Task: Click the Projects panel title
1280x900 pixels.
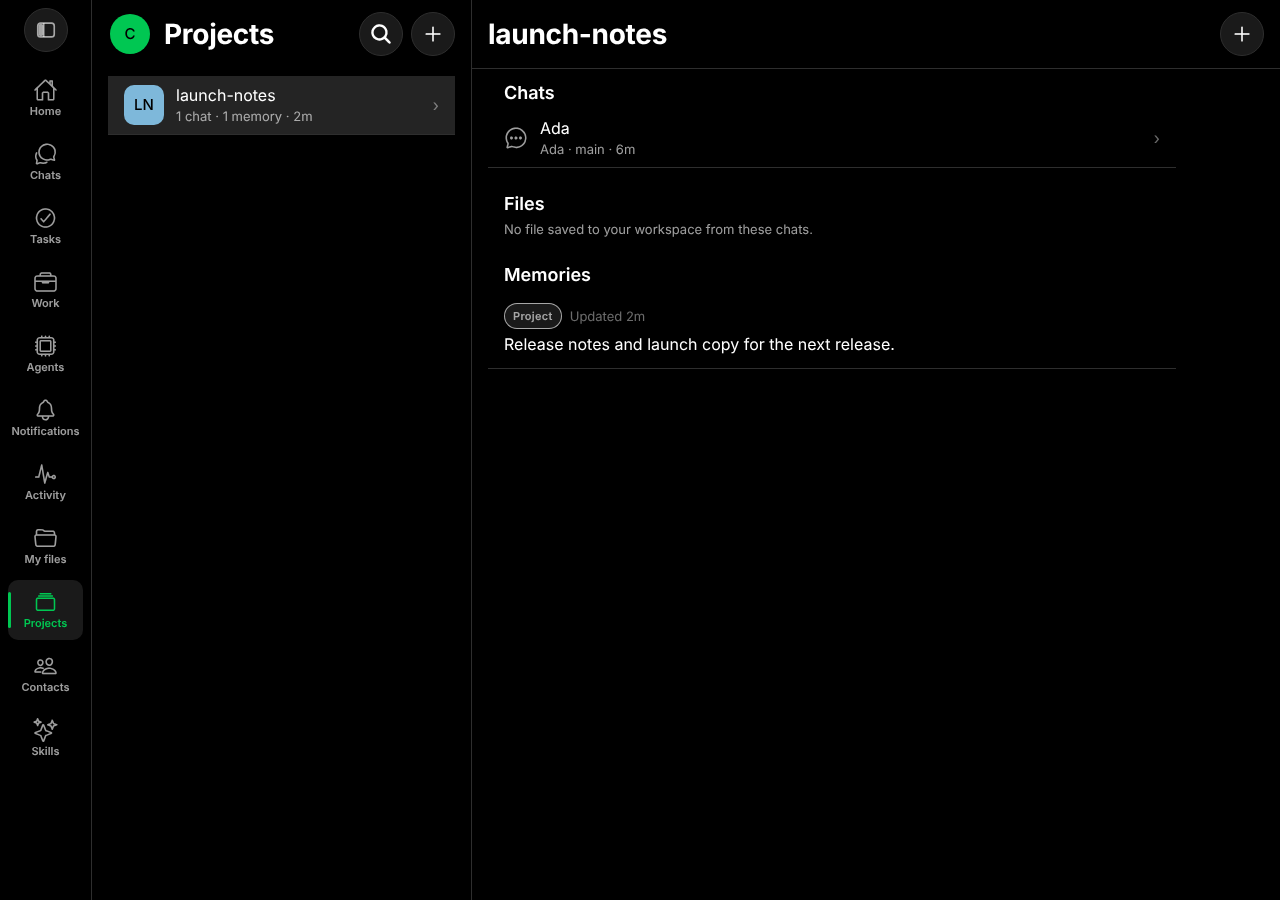Action: (x=219, y=34)
